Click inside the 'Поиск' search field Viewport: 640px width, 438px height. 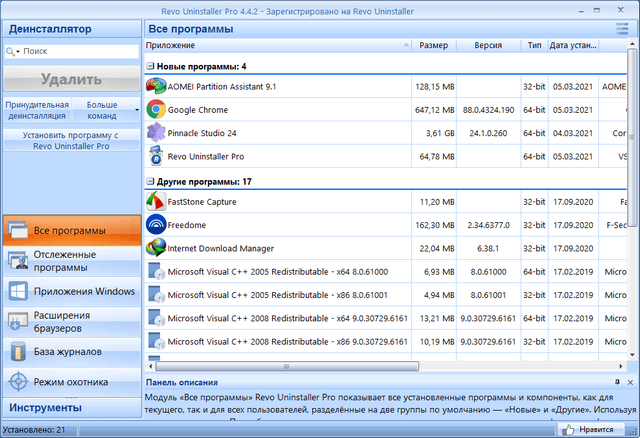pyautogui.click(x=75, y=50)
